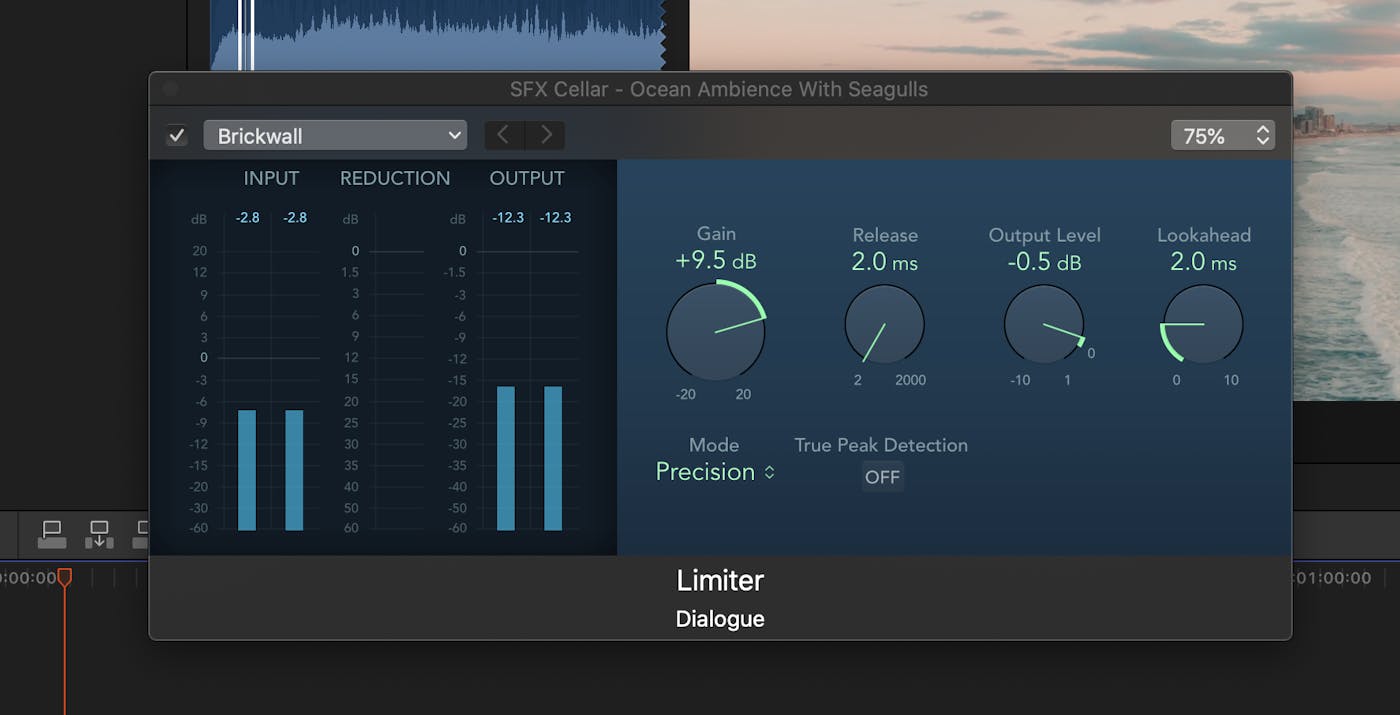Click the audio waveform clip behind the window
Screen dimensions: 1400x715
440,35
